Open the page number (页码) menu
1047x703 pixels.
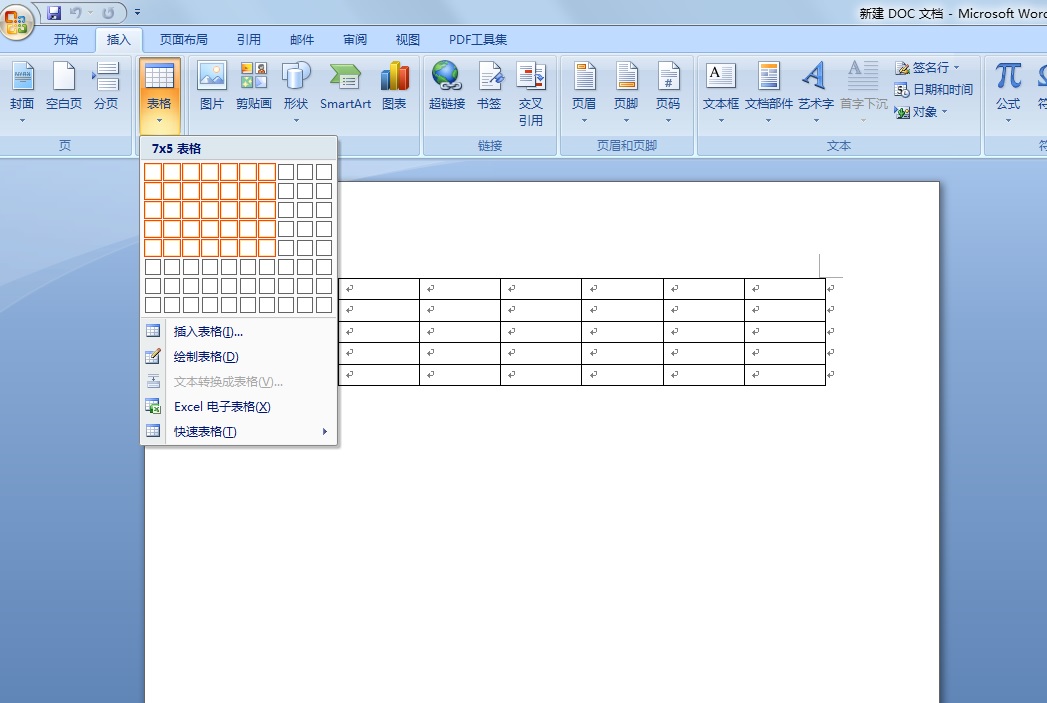pyautogui.click(x=668, y=93)
